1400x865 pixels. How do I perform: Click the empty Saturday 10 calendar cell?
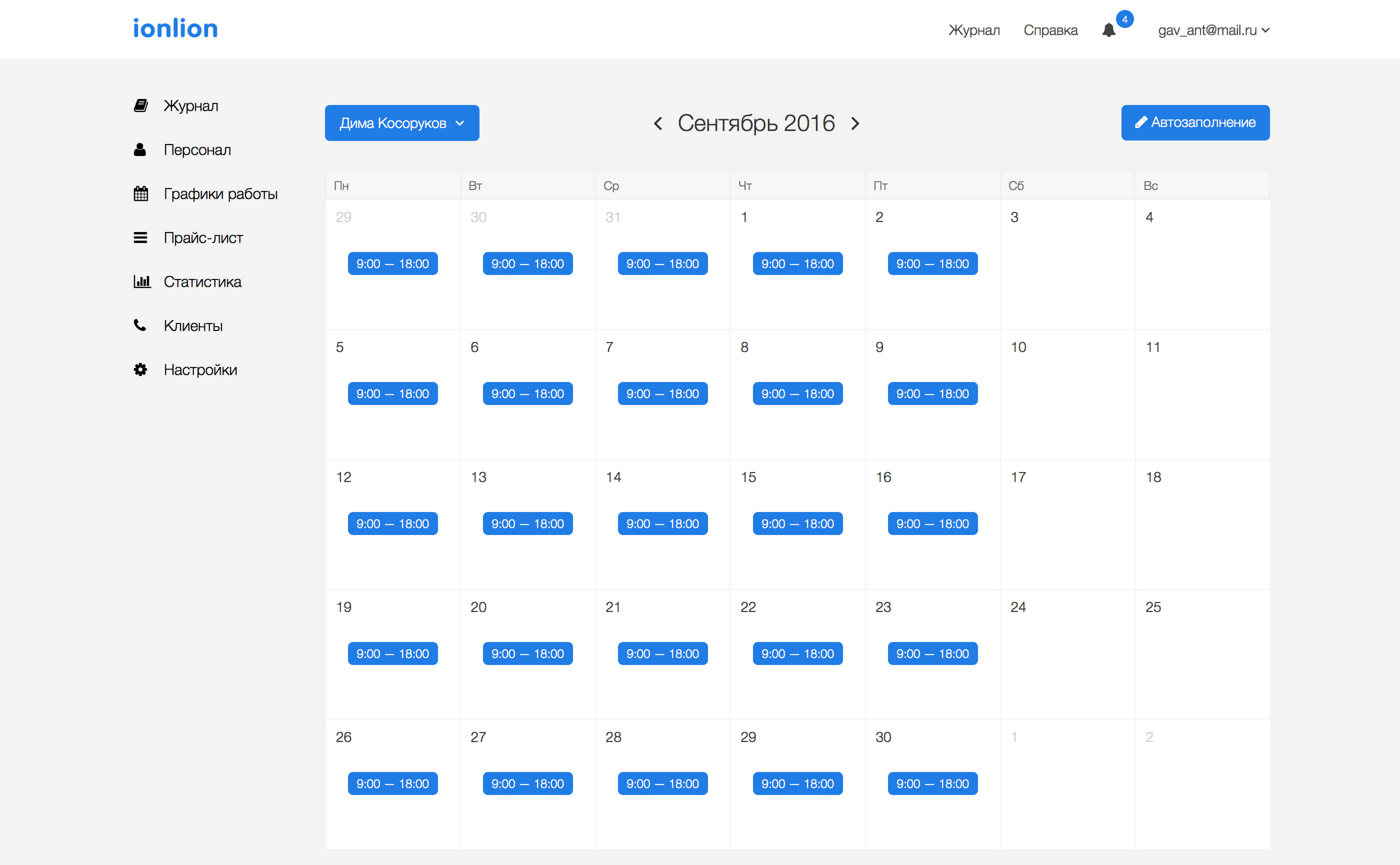point(1067,400)
